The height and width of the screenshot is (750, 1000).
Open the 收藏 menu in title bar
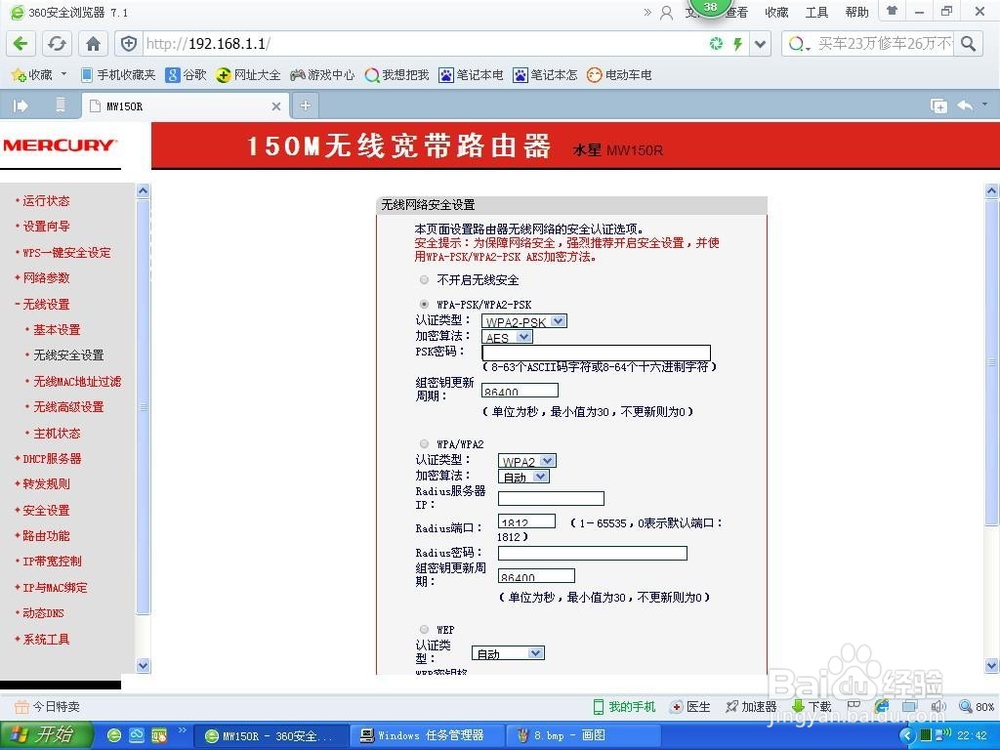tap(776, 12)
